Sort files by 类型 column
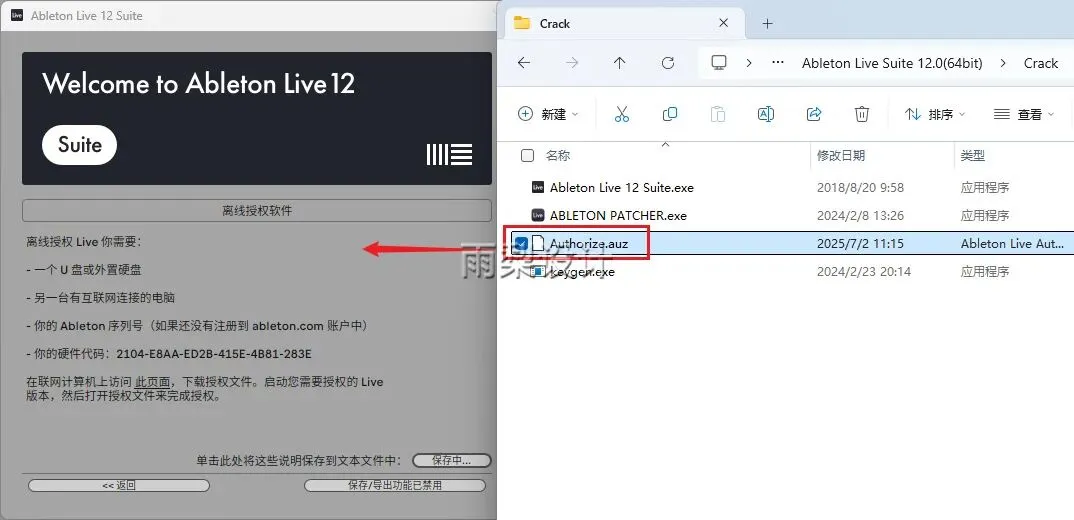 pyautogui.click(x=973, y=156)
